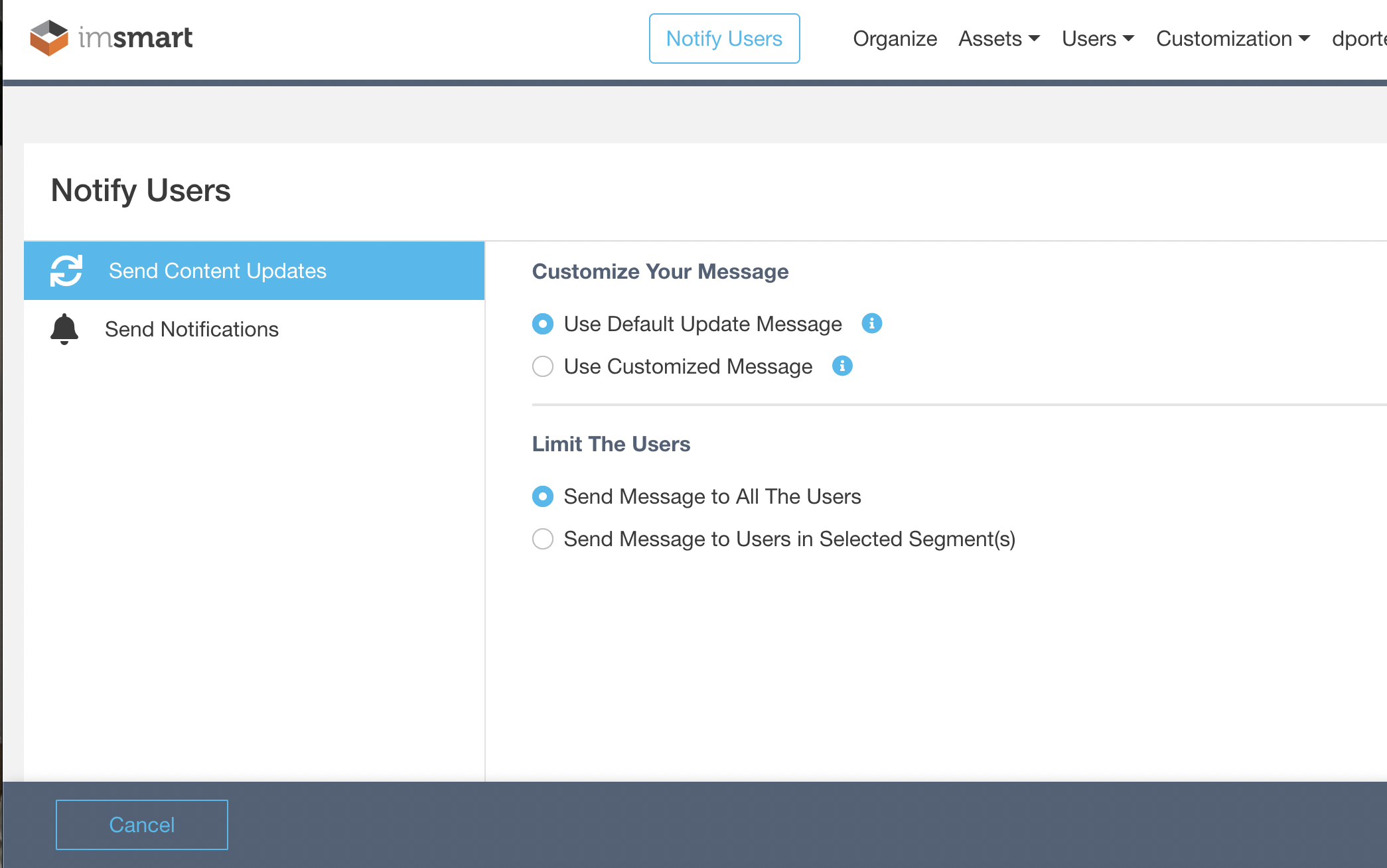
Task: Switch to the Send Notifications section
Action: (x=192, y=328)
